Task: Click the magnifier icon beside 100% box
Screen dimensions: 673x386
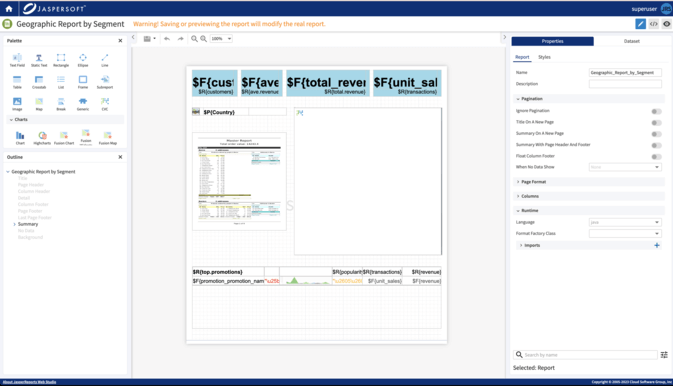Action: 203,39
